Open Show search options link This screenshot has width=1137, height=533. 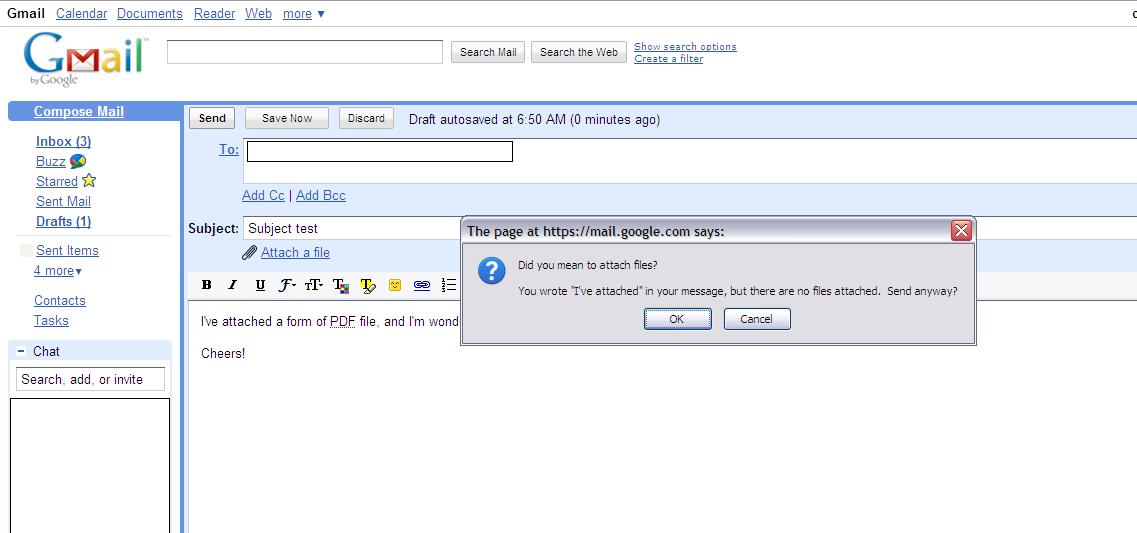(x=685, y=46)
